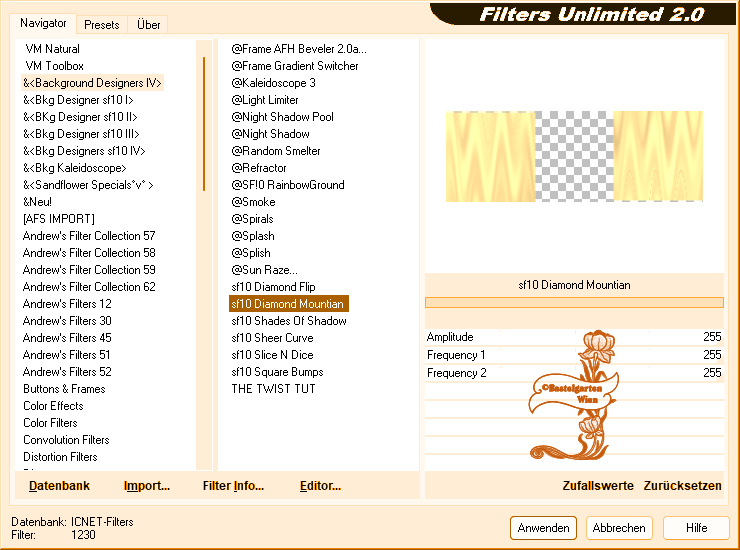Open Convolution Filters category
The width and height of the screenshot is (740, 550).
67,440
